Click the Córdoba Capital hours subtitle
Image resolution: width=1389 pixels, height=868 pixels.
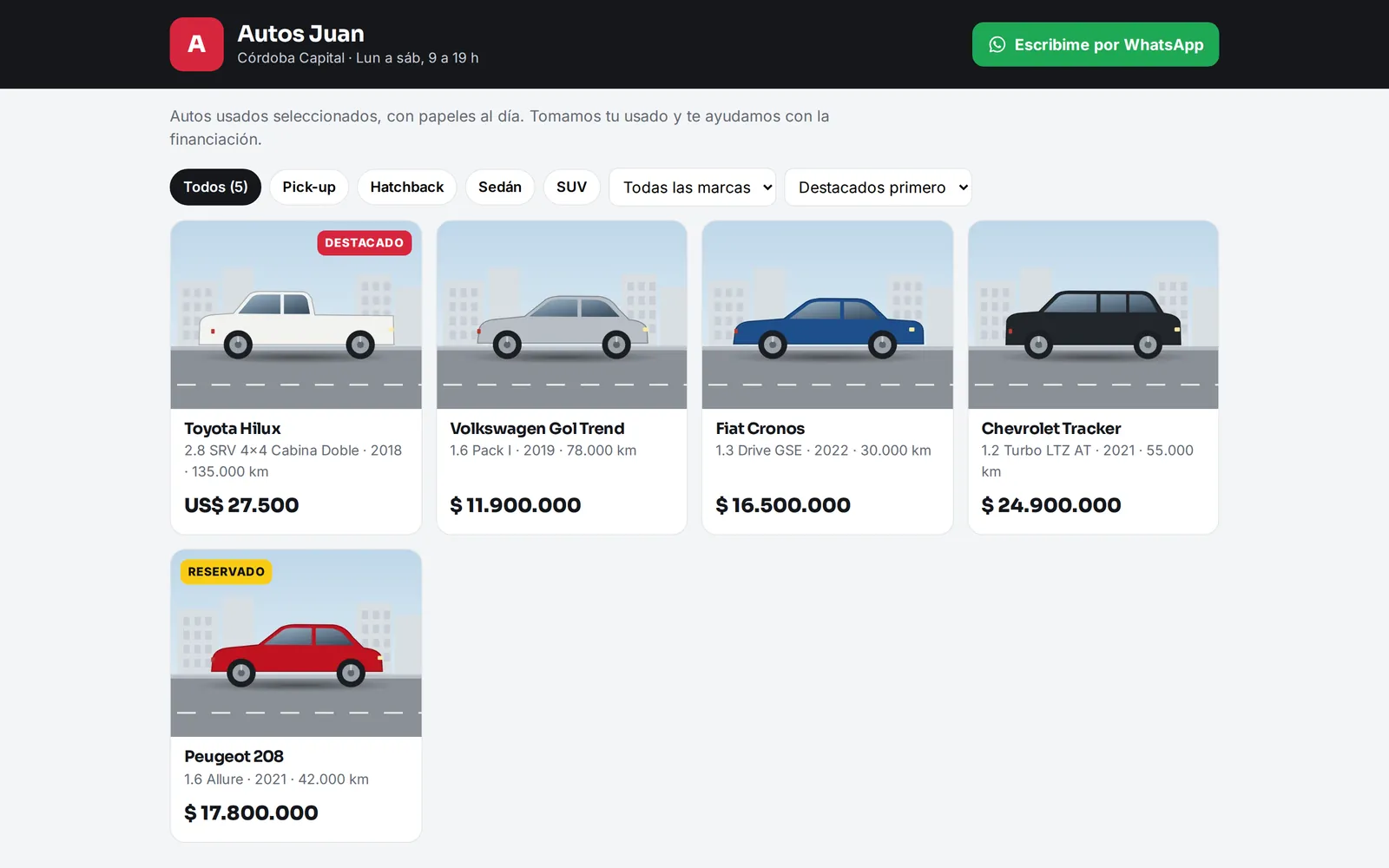[x=358, y=58]
